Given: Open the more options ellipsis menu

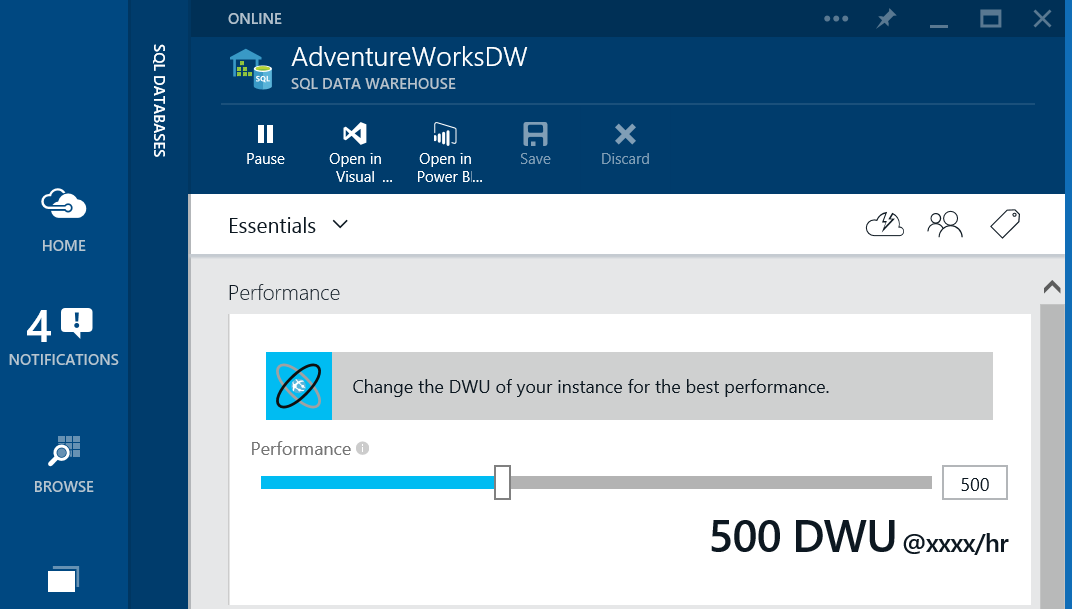Looking at the screenshot, I should (835, 18).
